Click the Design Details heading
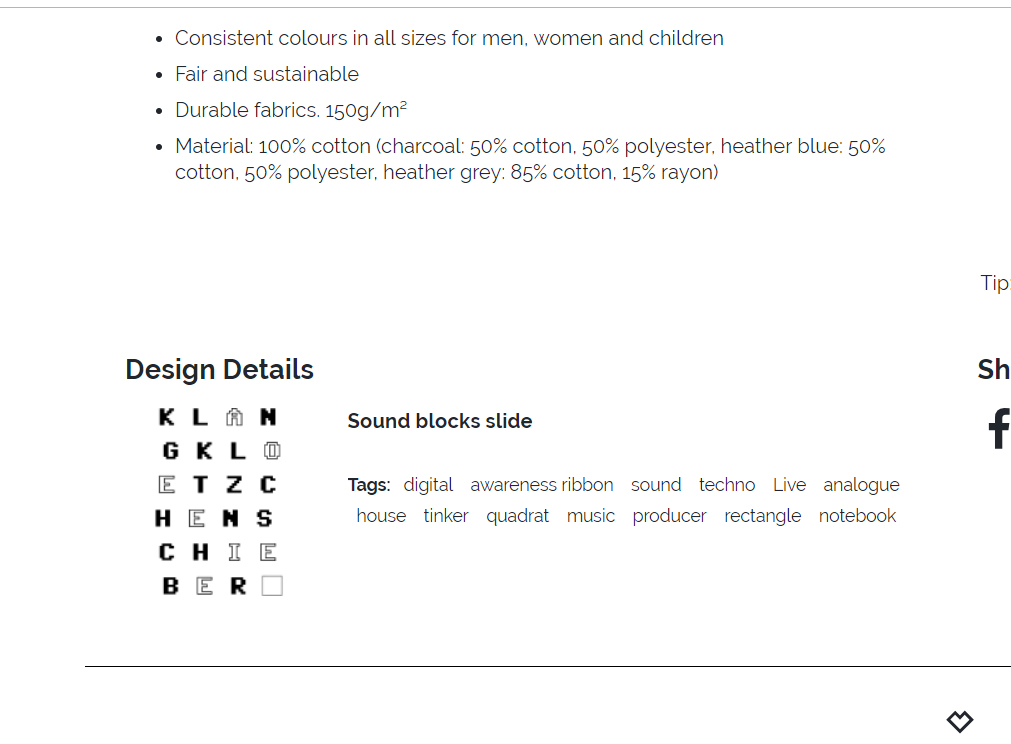 [x=219, y=370]
